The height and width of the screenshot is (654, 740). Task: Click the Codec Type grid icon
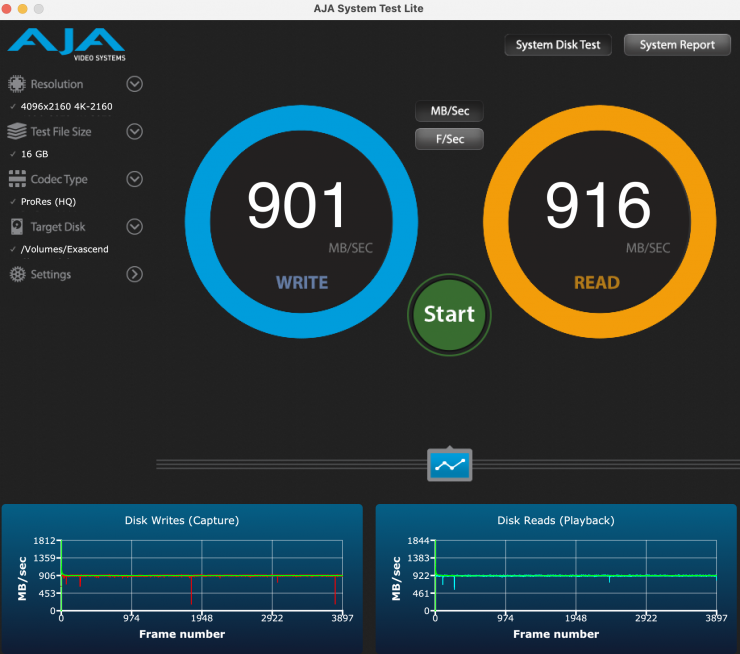[16, 179]
